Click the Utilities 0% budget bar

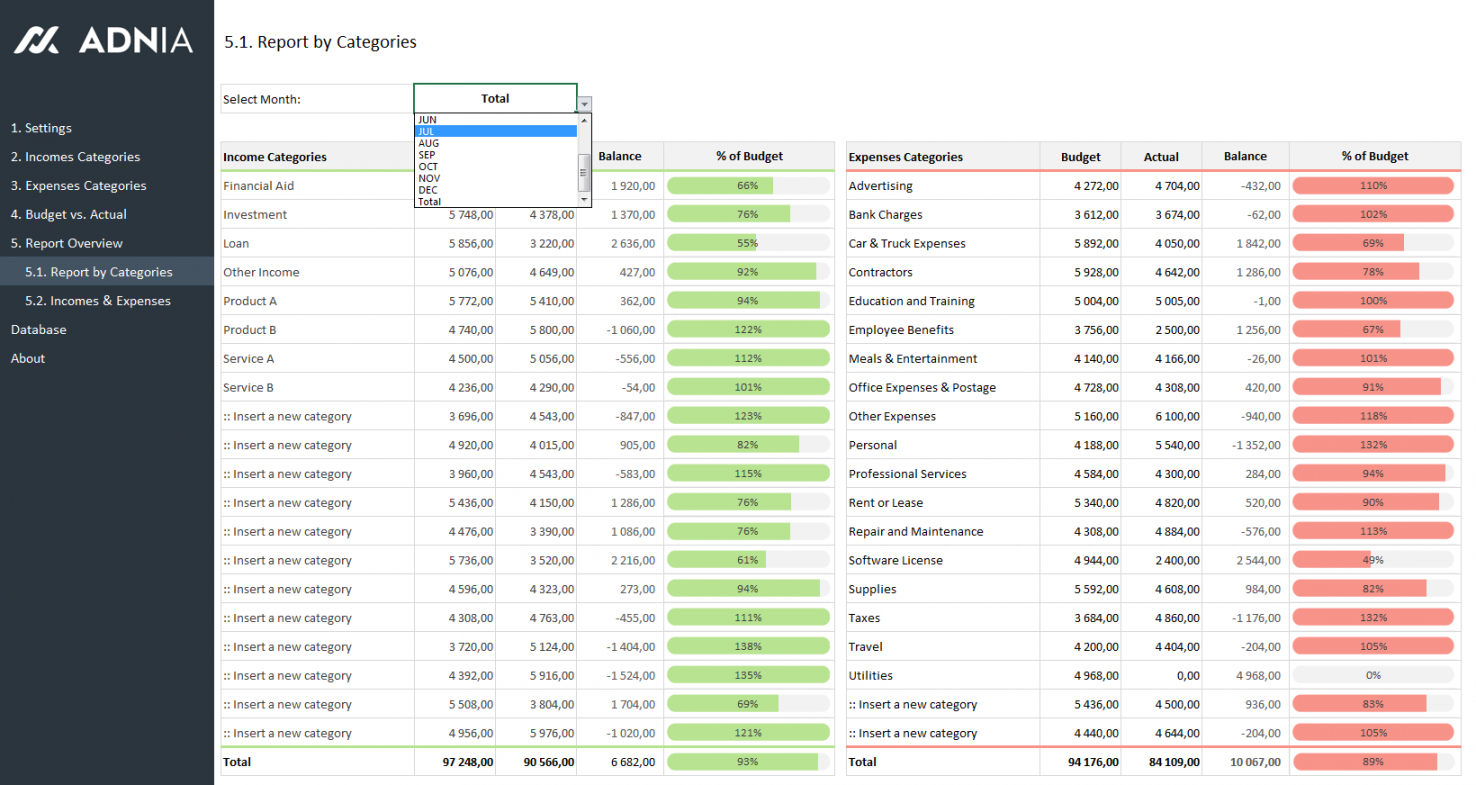point(1372,676)
